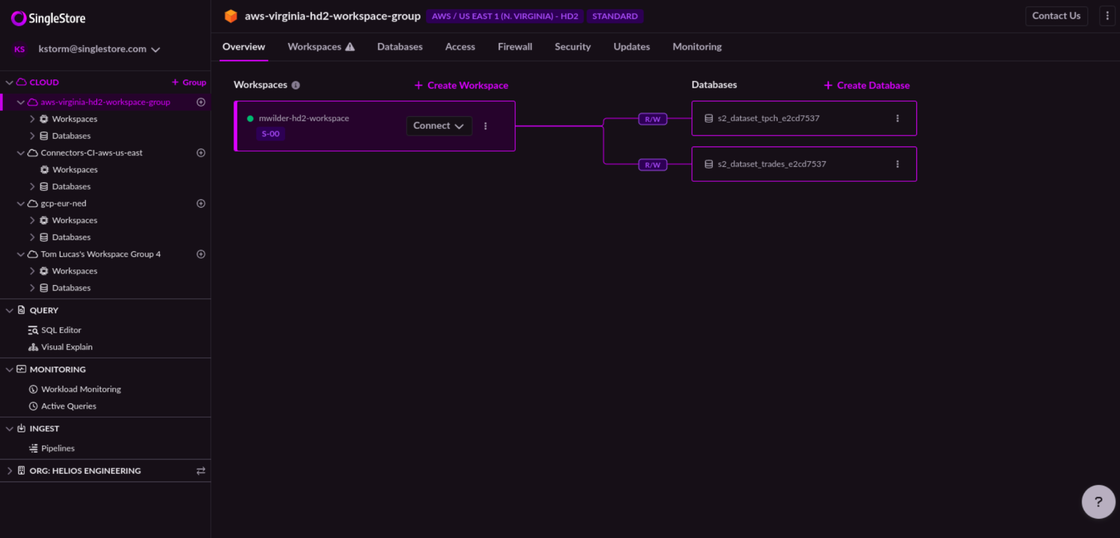The height and width of the screenshot is (538, 1120).
Task: Click the S-00 size badge
Action: [271, 134]
